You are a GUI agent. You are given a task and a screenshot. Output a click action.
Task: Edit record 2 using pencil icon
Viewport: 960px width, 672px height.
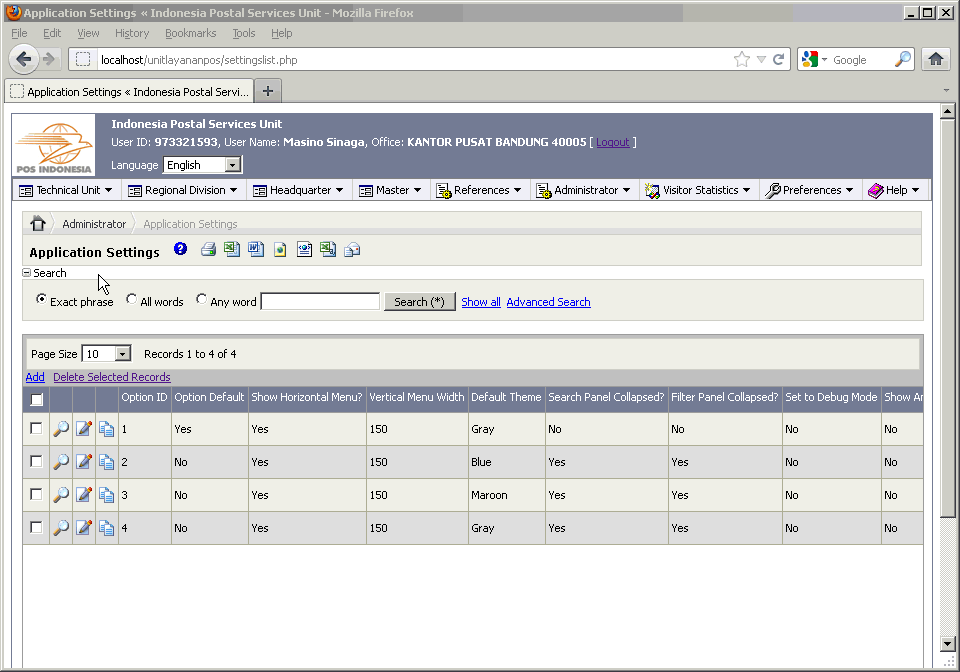[x=84, y=462]
